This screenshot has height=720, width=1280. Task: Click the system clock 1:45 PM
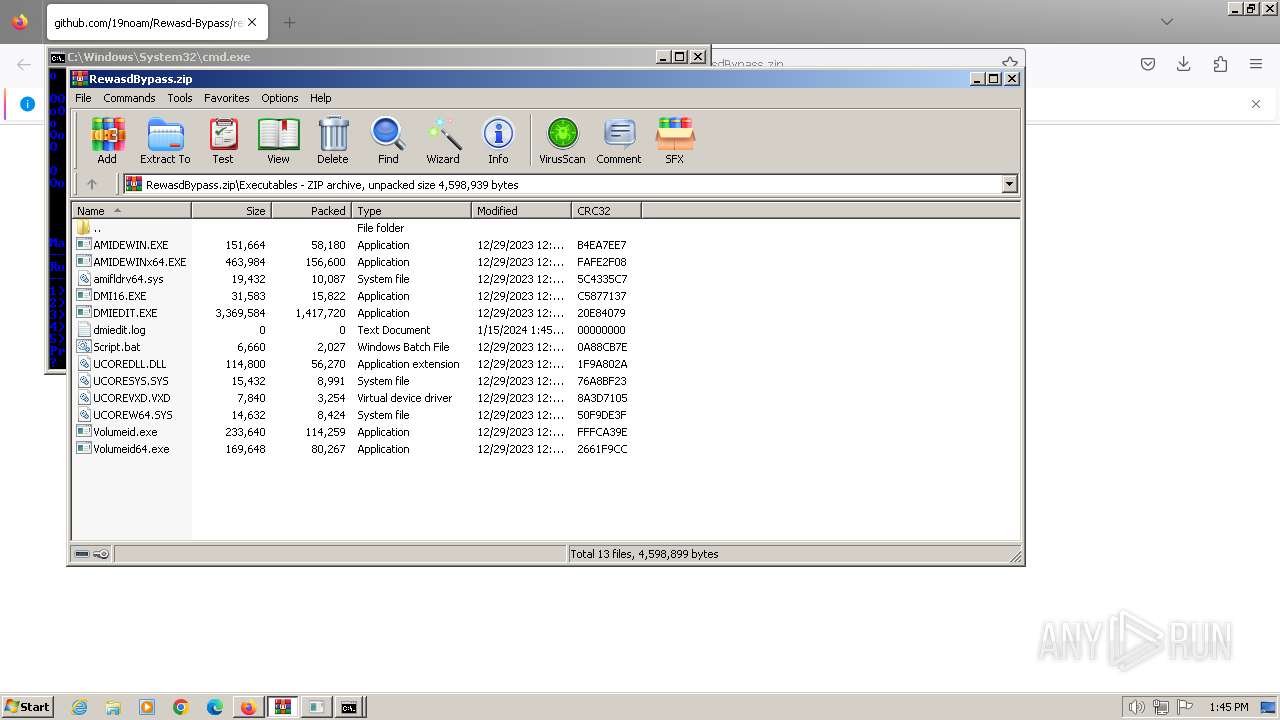tap(1228, 707)
